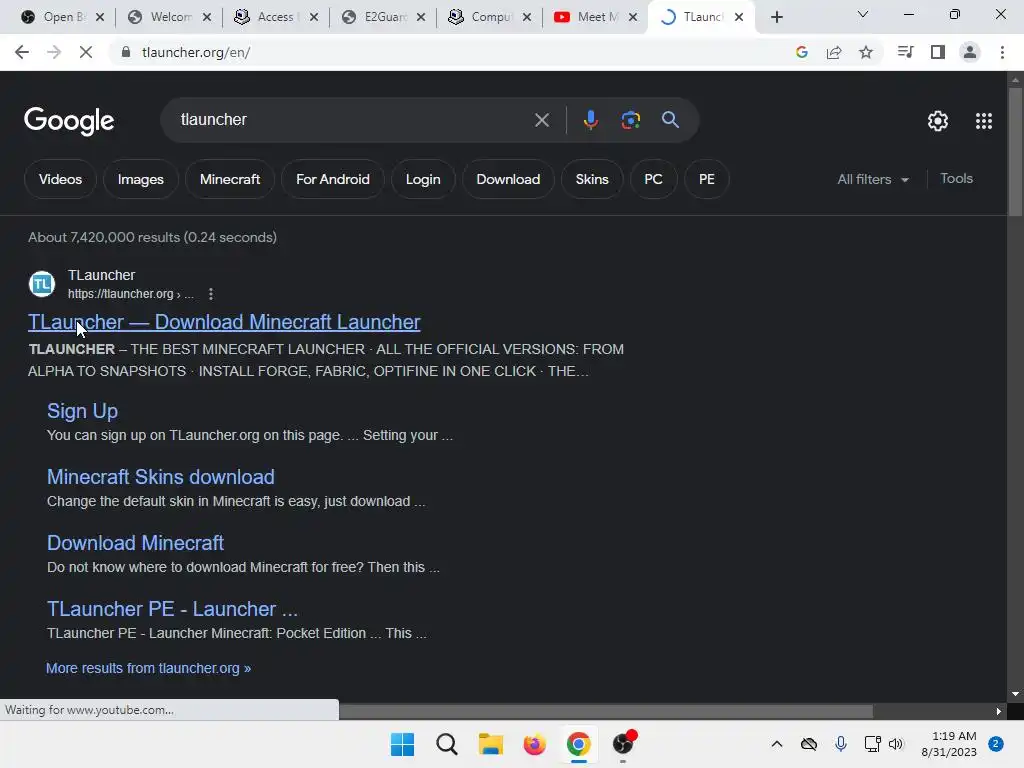Click the Google icon in address bar
The width and height of the screenshot is (1024, 768).
pos(802,52)
